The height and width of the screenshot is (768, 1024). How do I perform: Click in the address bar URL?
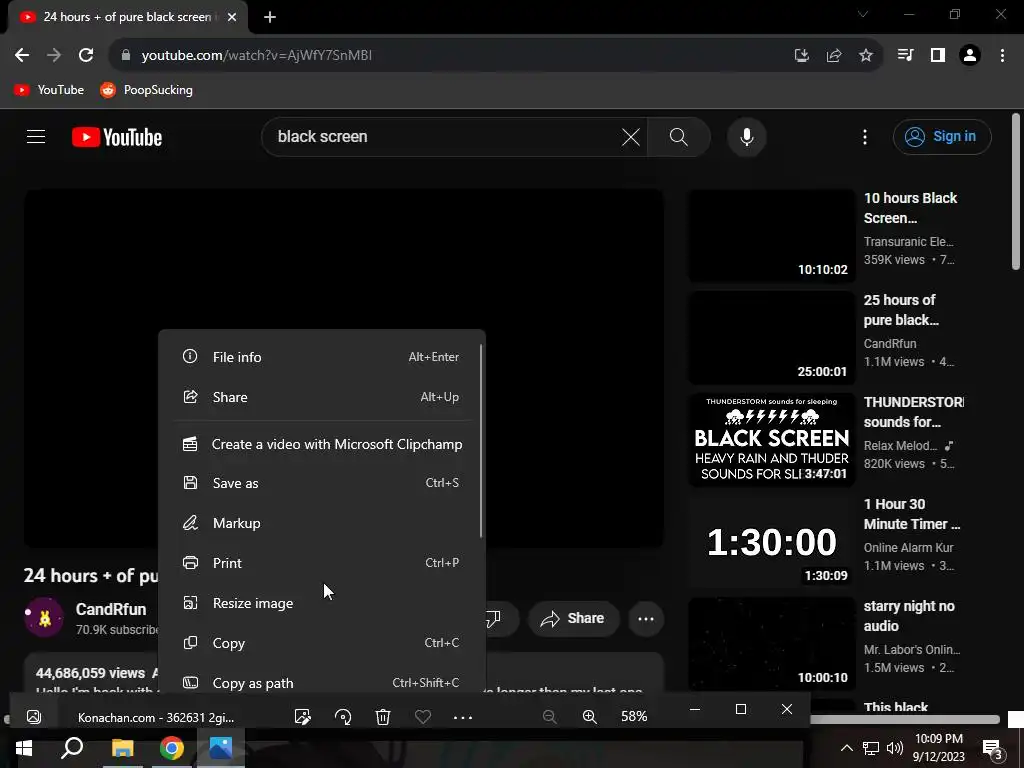click(x=257, y=56)
